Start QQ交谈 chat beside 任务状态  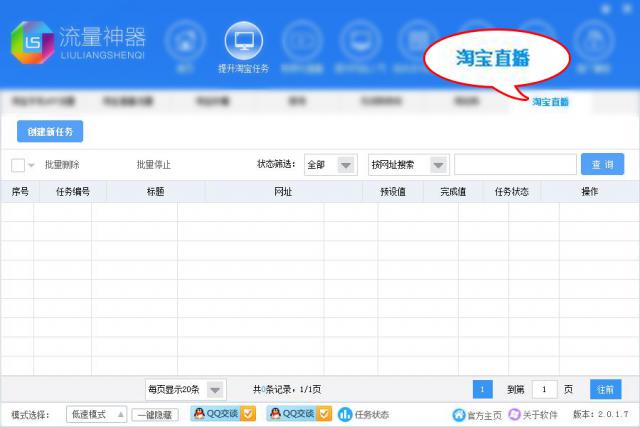299,414
